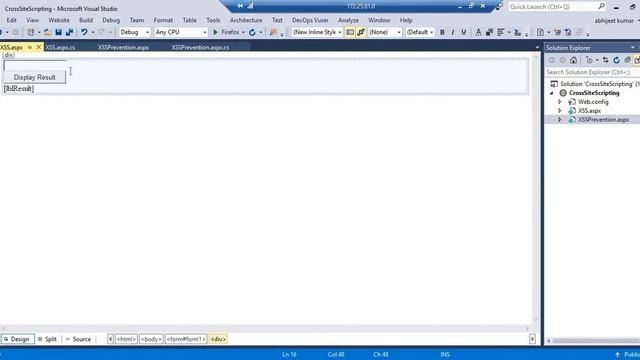The image size is (640, 360).
Task: Open the Build menu
Action: click(x=86, y=20)
